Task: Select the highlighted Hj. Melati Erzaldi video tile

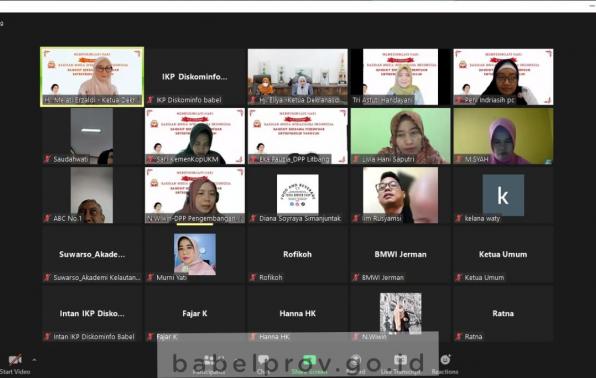Action: 92,76
